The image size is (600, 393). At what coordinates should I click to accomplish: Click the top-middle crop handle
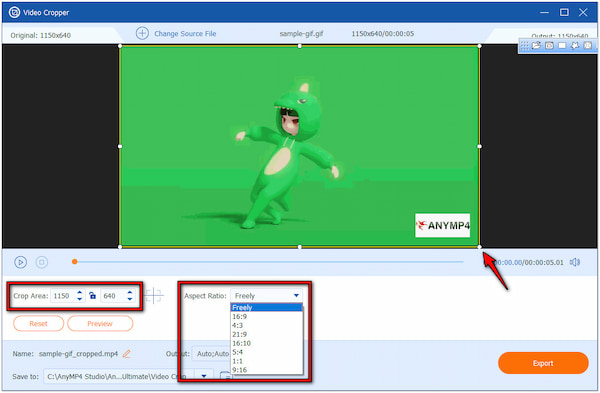coord(300,46)
